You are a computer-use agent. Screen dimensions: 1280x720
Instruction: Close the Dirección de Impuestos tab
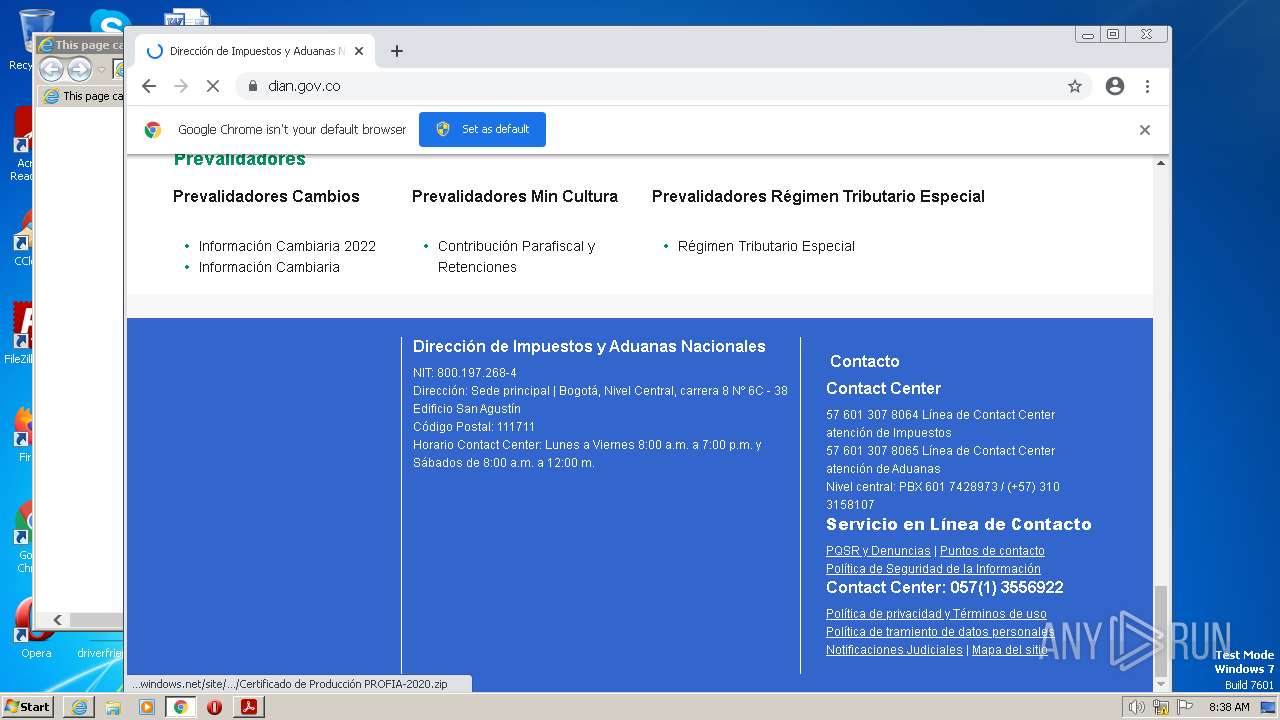click(x=359, y=51)
